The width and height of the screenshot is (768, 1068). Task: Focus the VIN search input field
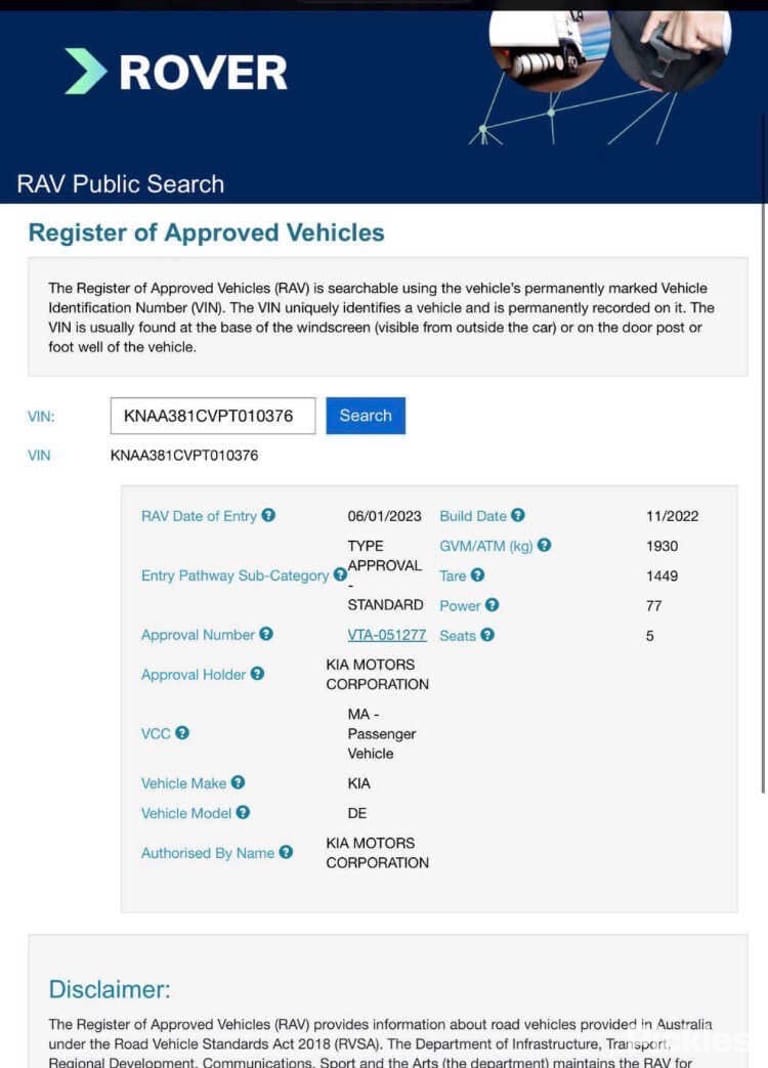coord(213,415)
